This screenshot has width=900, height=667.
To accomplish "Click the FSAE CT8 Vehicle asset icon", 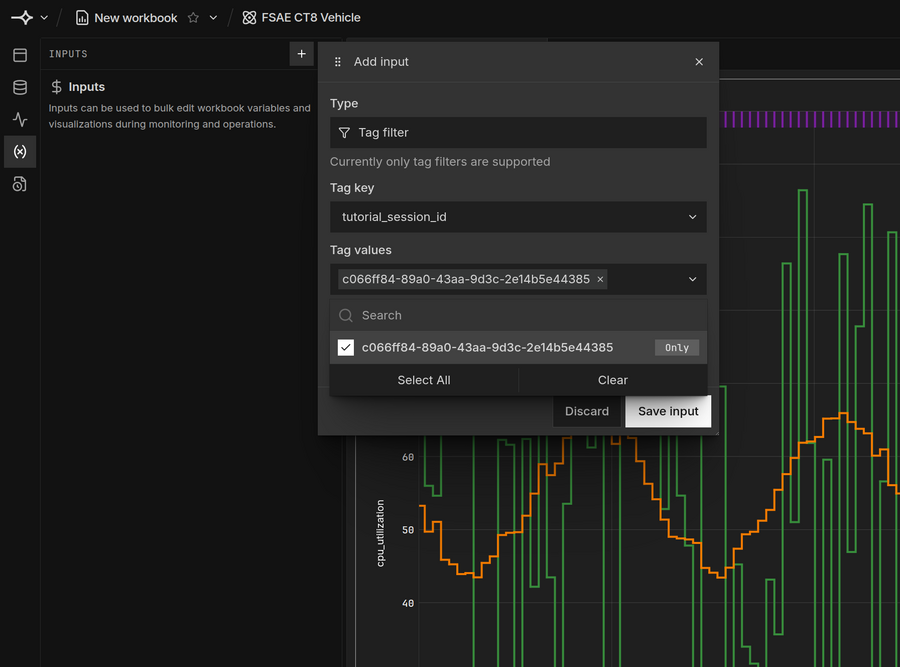I will pyautogui.click(x=249, y=18).
